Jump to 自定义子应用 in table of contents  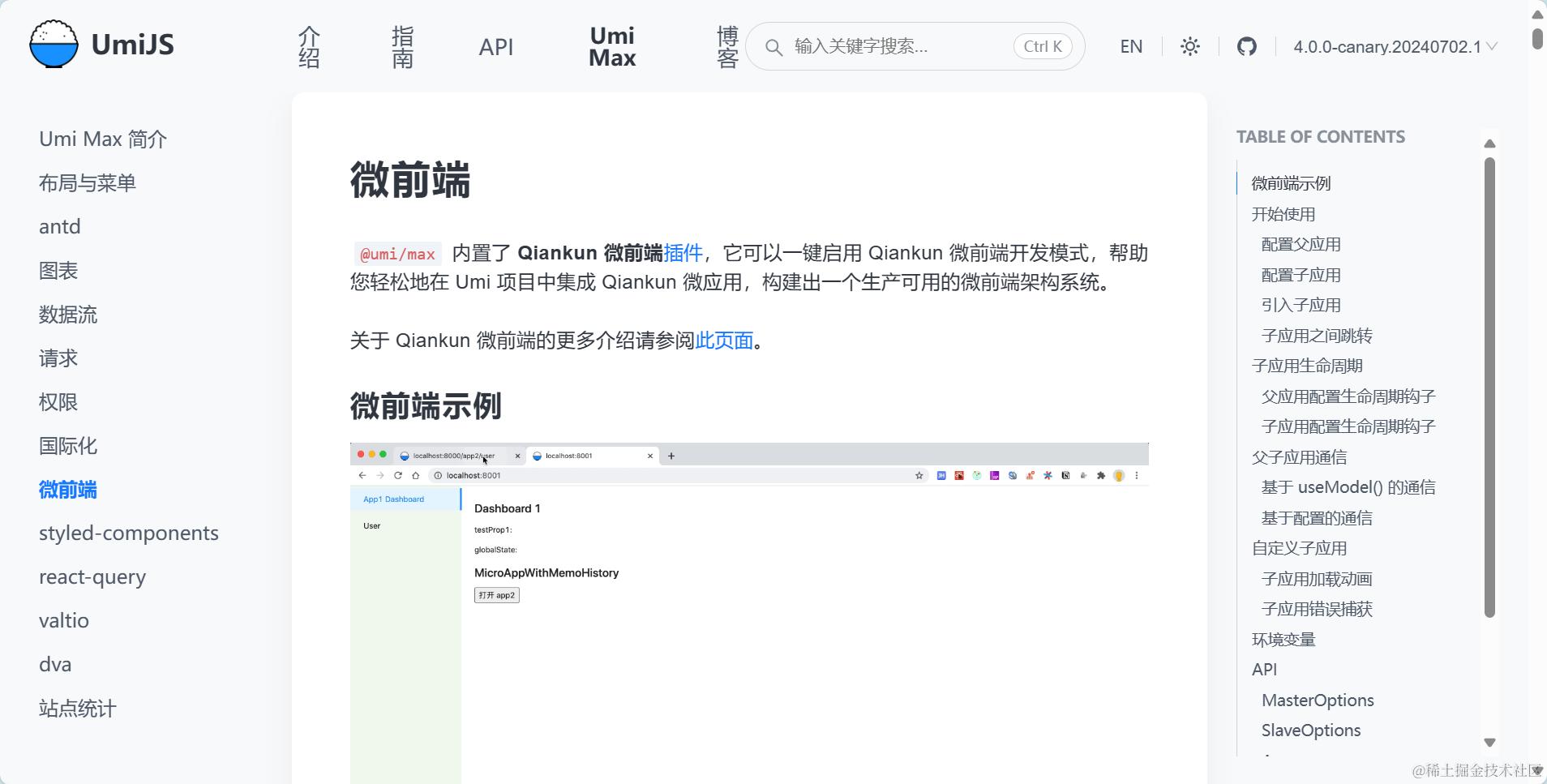click(x=1299, y=548)
